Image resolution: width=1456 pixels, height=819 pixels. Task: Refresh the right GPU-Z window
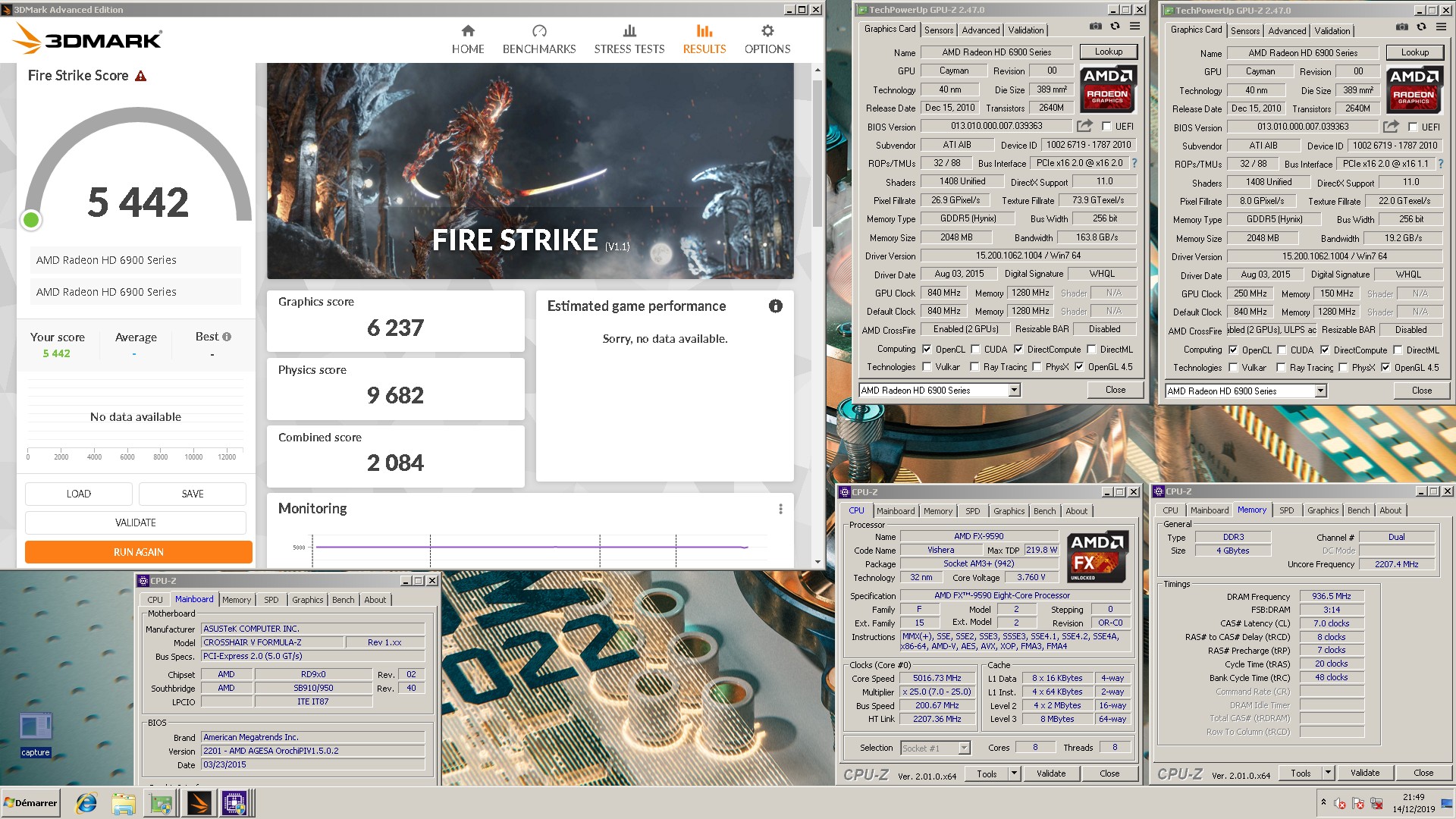1421,27
